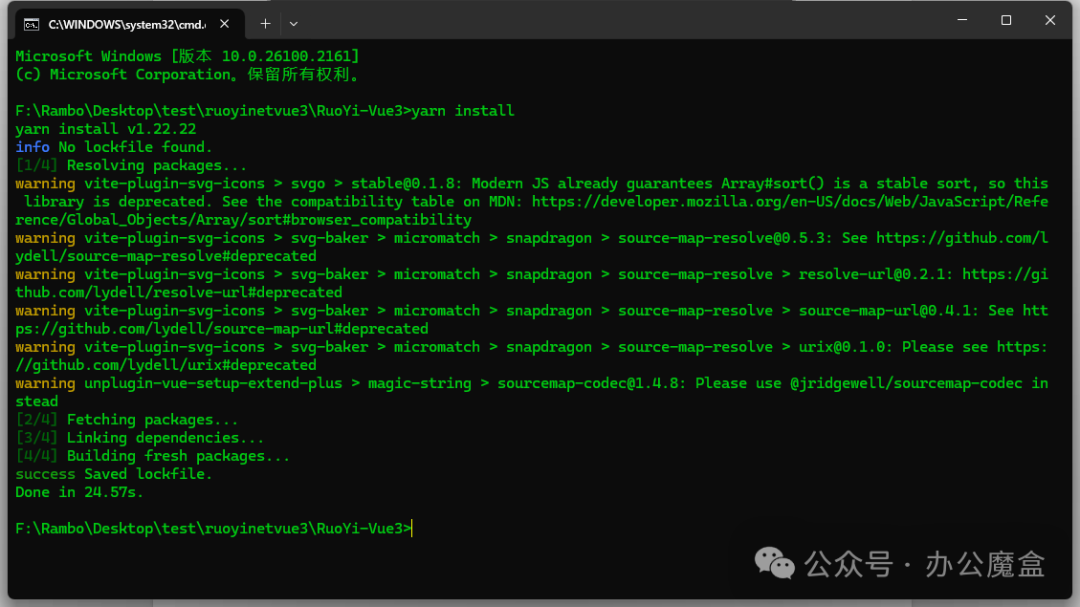Click '[2/4] Fetching packages...' line

coord(127,420)
